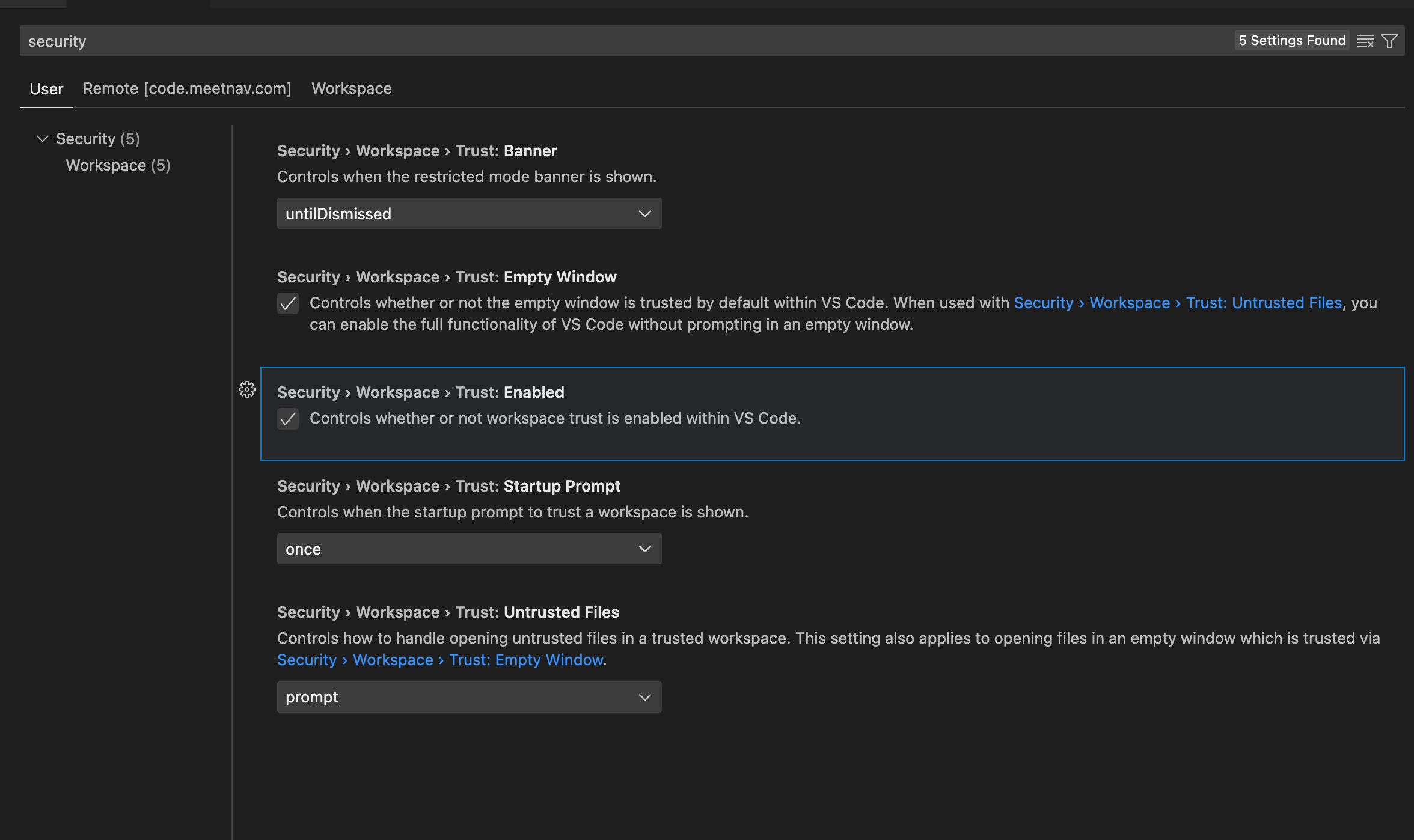Switch to the Workspace settings tab
This screenshot has width=1414, height=840.
(x=351, y=88)
